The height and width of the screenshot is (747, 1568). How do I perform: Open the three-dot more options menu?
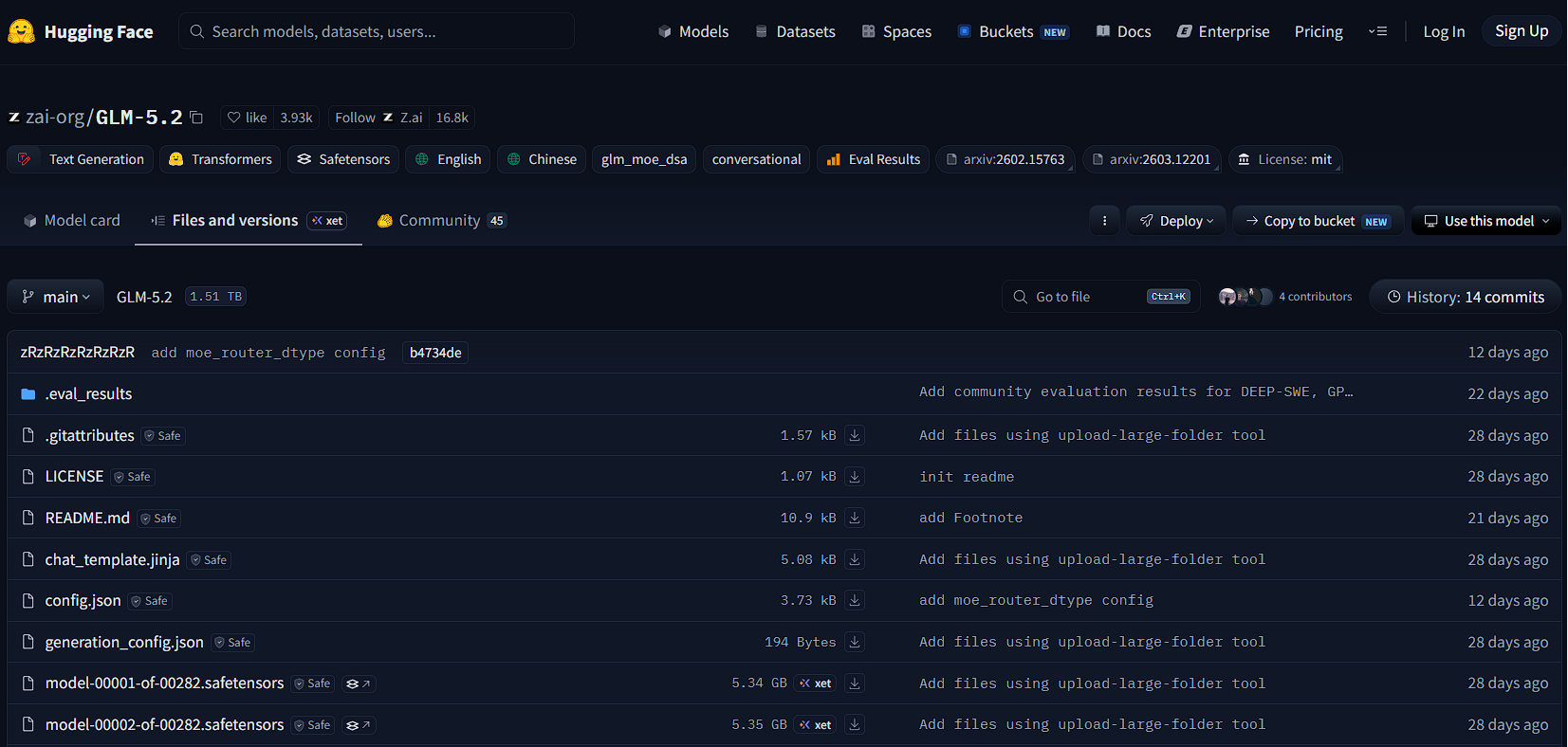[1104, 221]
